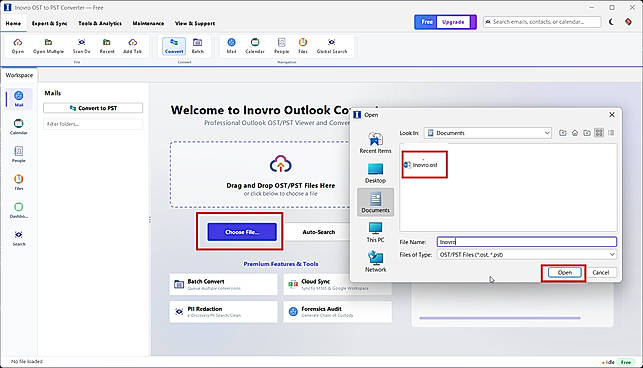Open Recent Items in the Open dialog
Screen dimensions: 643x368
point(375,143)
